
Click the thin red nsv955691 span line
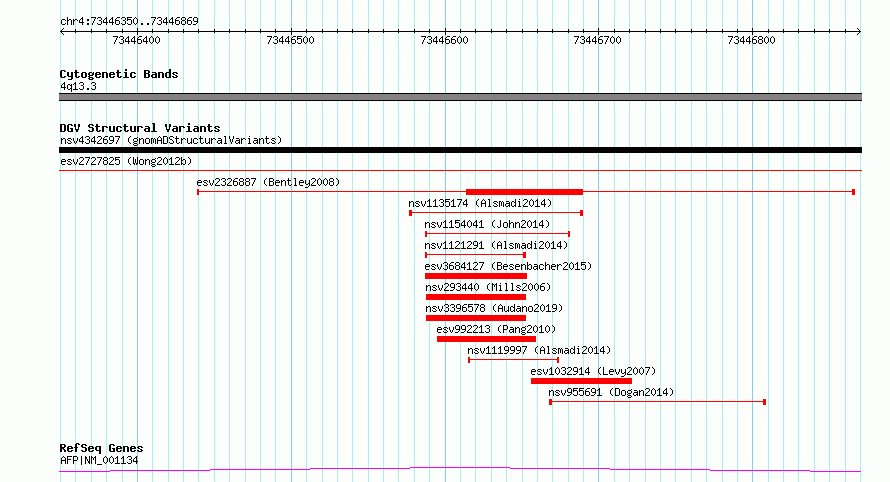[x=657, y=402]
